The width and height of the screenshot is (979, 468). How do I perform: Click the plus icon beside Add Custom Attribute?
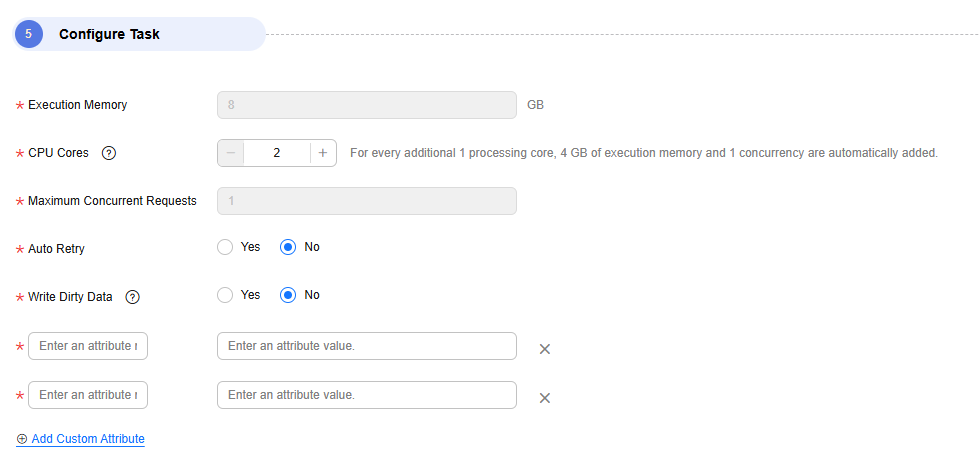[x=22, y=439]
